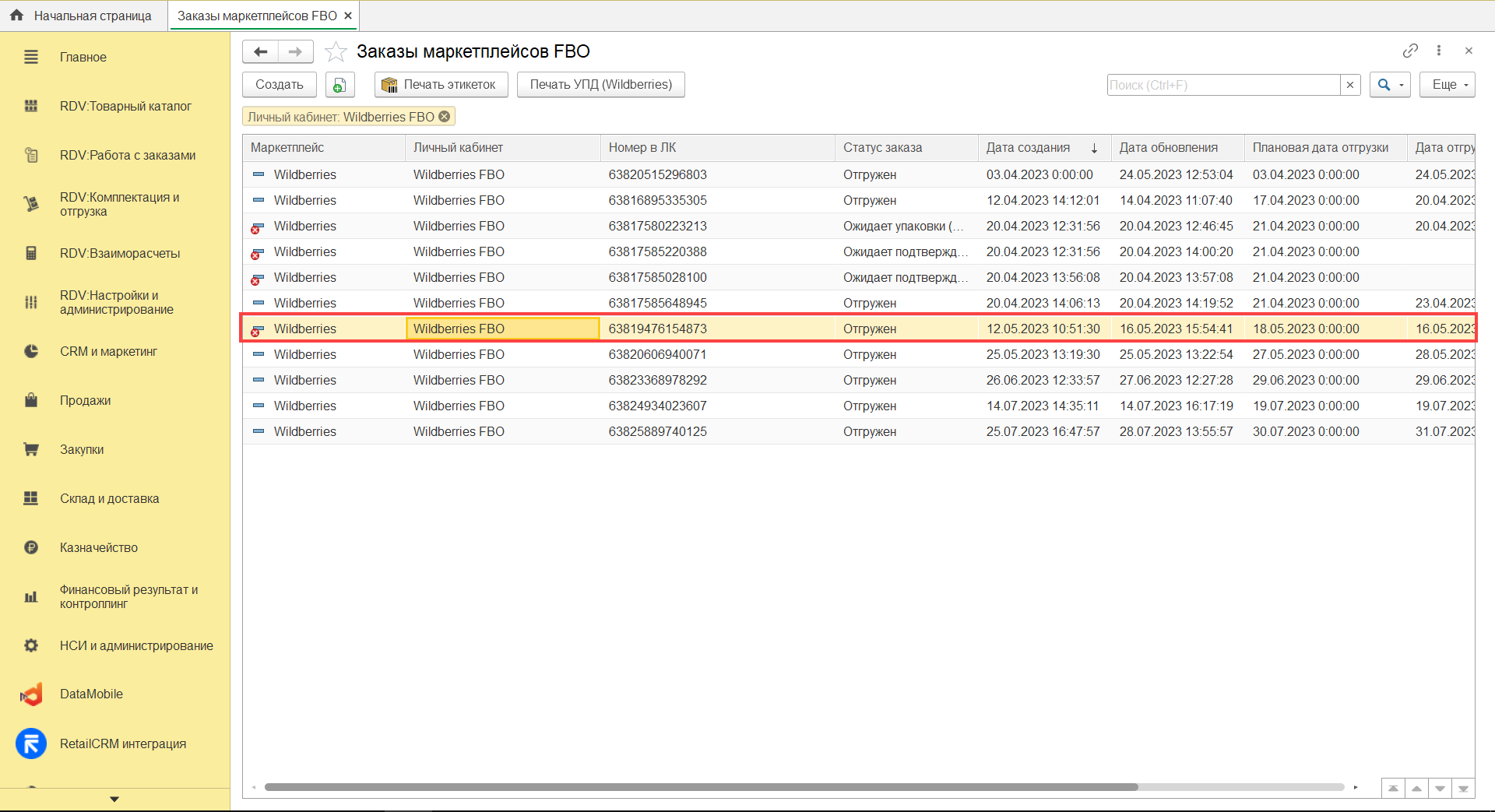Expand the Еще dropdown menu
Image resolution: width=1495 pixels, height=812 pixels.
tap(1447, 85)
